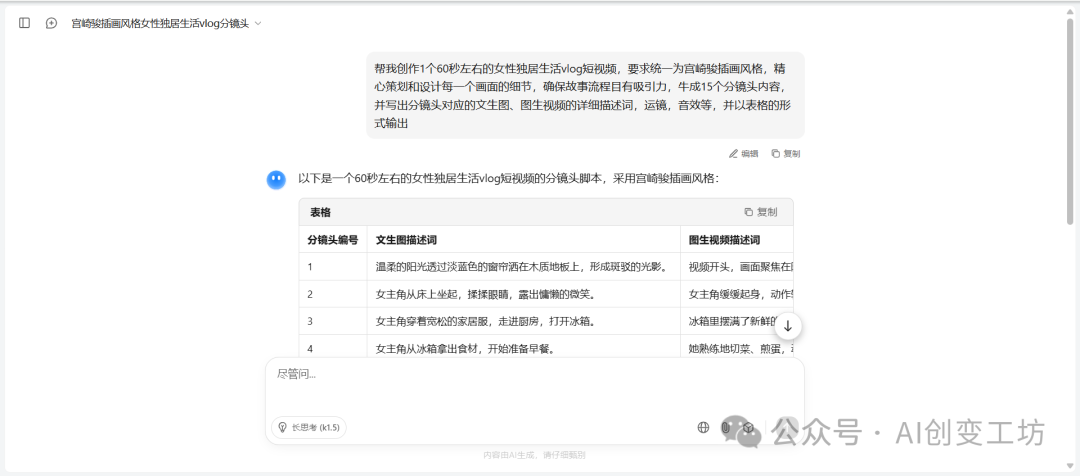Click the table cell with shot number 4

[x=333, y=348]
